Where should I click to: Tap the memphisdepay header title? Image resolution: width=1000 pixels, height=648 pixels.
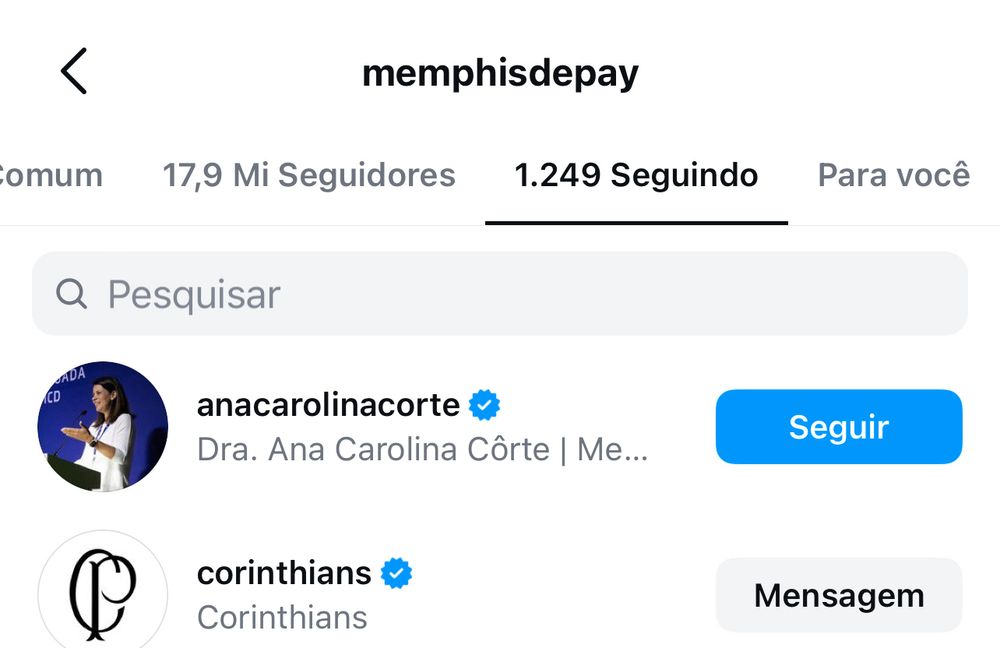click(x=501, y=73)
